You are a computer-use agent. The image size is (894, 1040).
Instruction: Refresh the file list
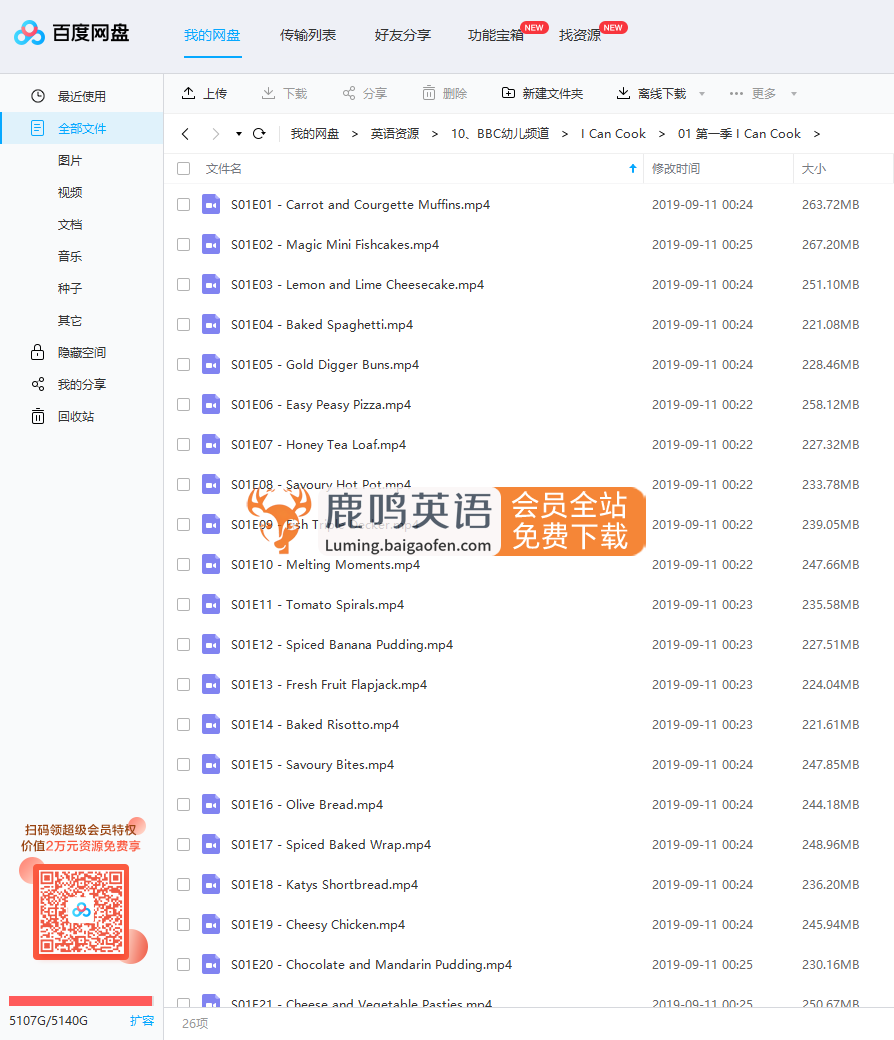[258, 132]
